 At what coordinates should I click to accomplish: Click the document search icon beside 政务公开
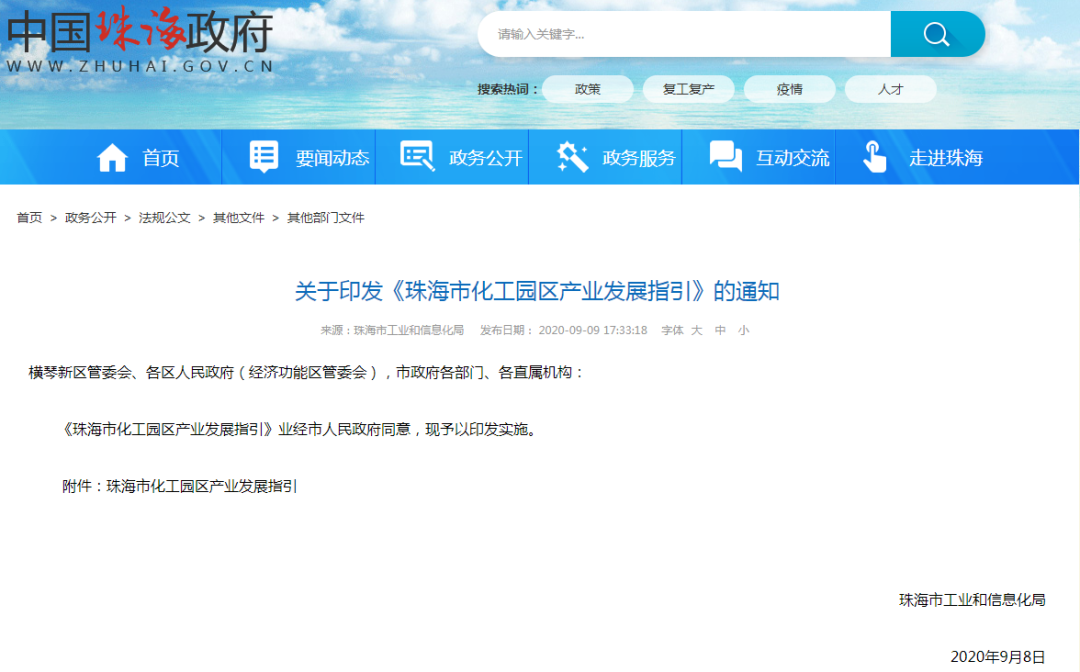pyautogui.click(x=417, y=156)
